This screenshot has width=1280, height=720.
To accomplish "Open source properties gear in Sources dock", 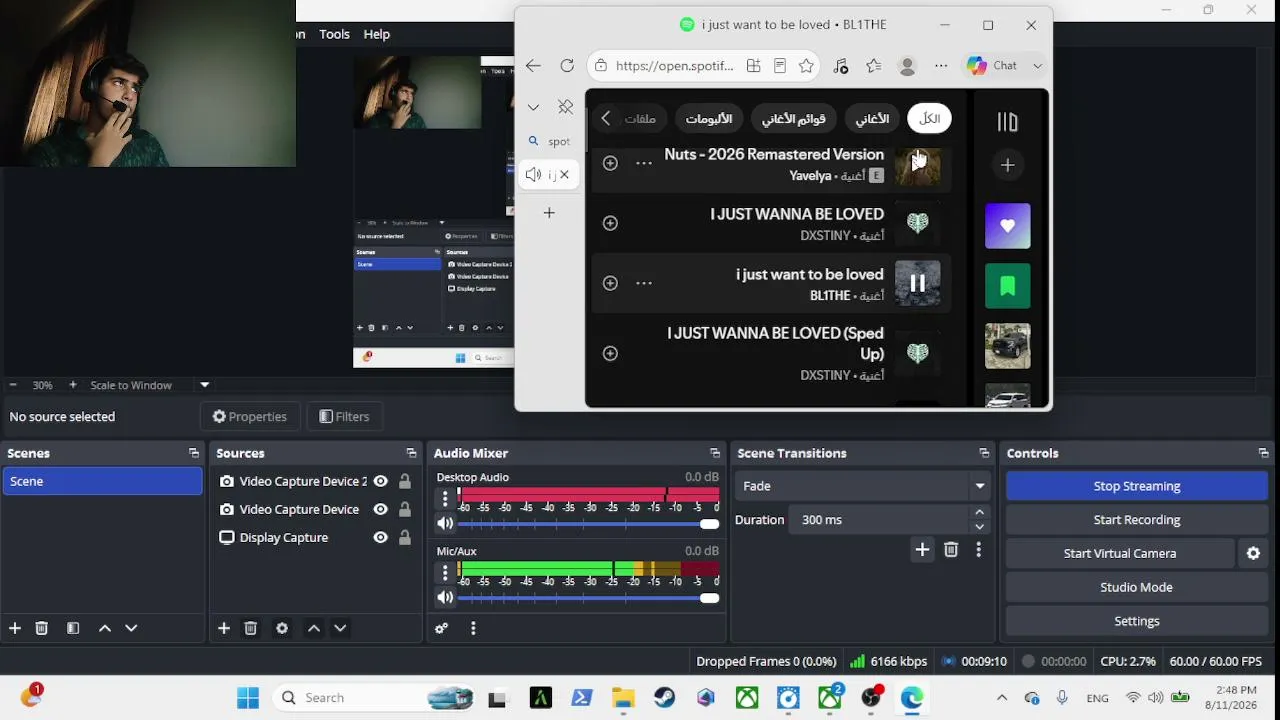I will pyautogui.click(x=282, y=628).
